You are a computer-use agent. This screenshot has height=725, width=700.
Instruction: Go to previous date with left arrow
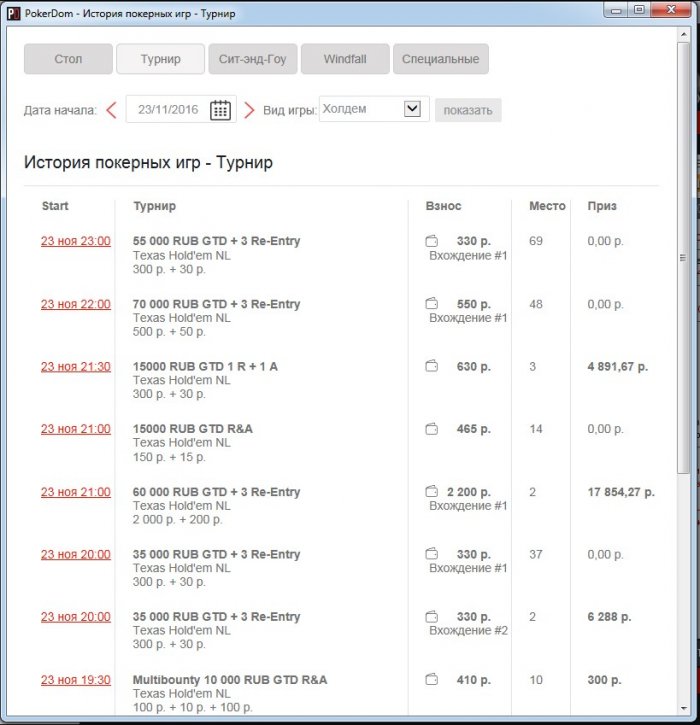111,110
